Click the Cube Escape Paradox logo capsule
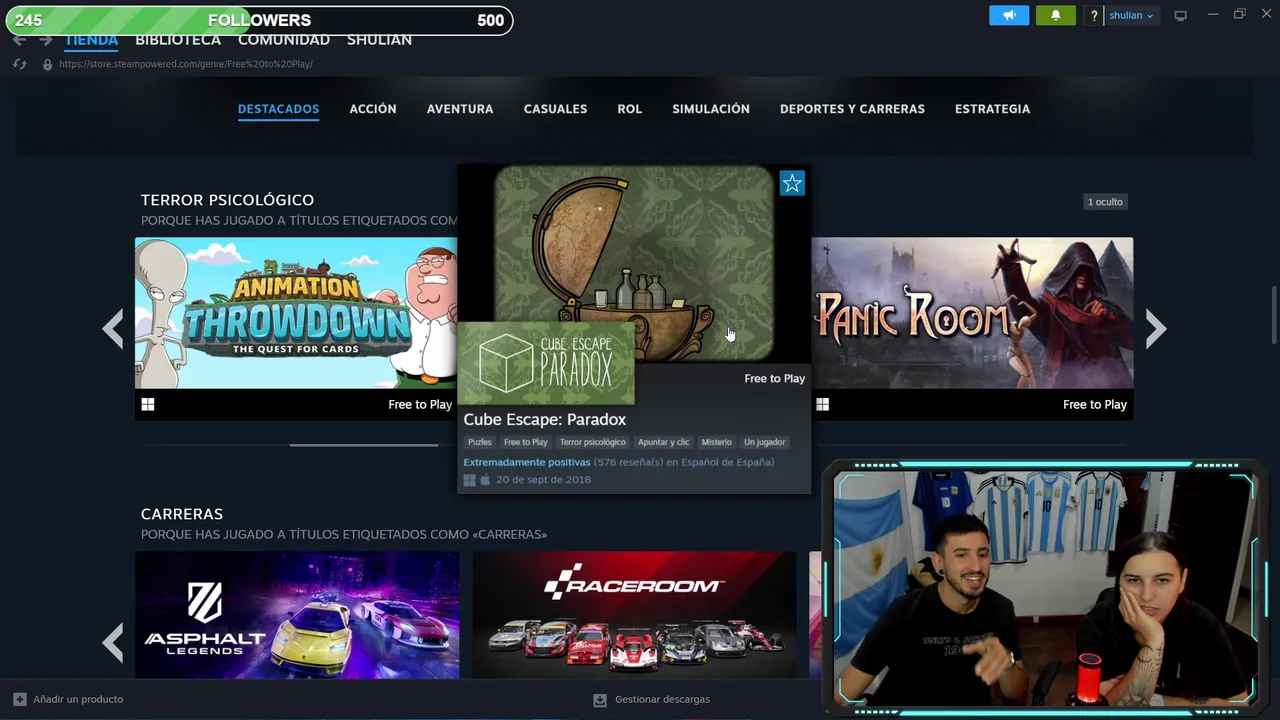This screenshot has width=1280, height=720. pyautogui.click(x=546, y=363)
